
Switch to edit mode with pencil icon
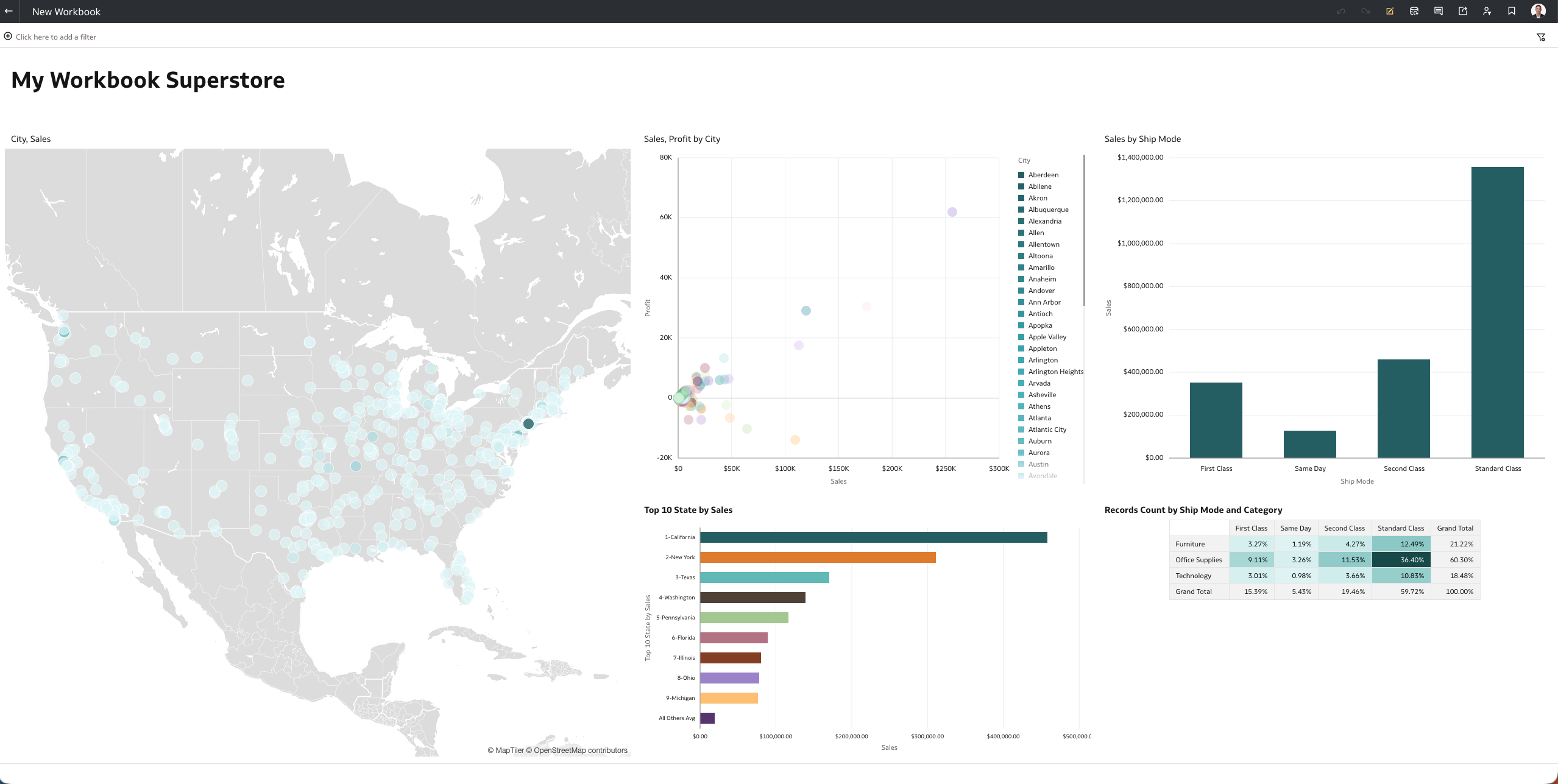tap(1390, 11)
